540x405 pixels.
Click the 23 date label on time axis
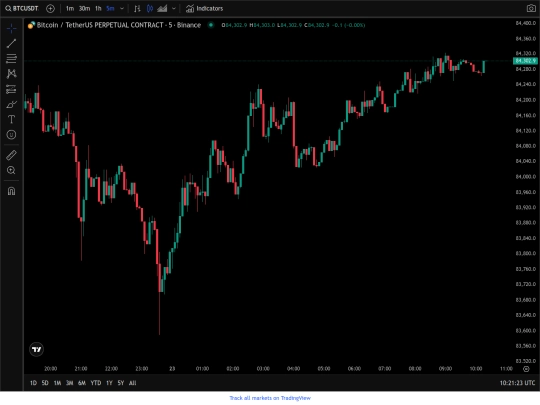click(x=172, y=369)
